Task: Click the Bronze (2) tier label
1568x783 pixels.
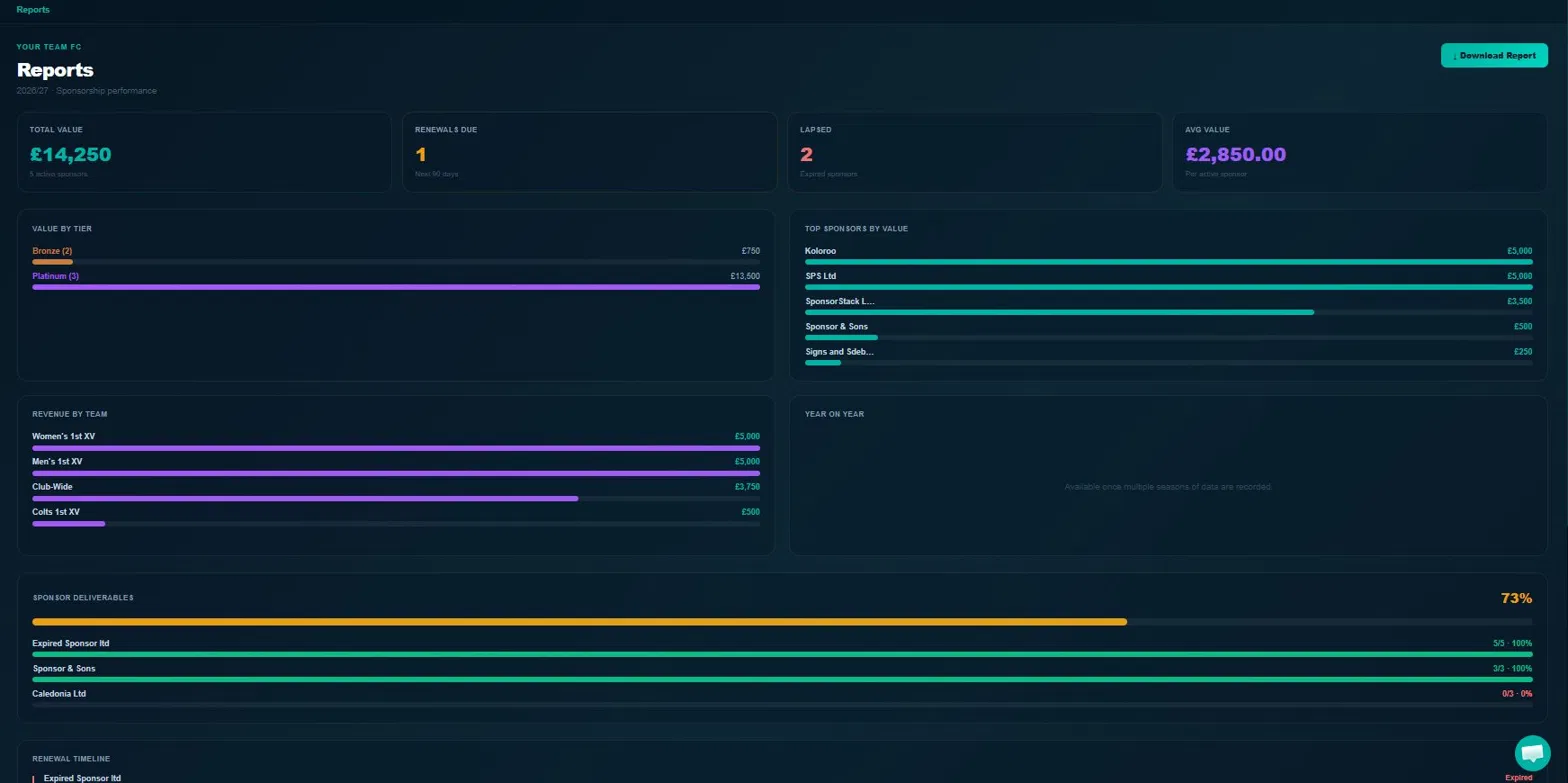Action: (52, 250)
